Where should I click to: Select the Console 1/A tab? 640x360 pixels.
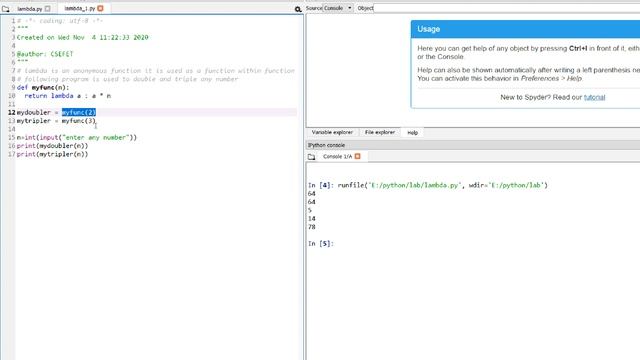click(x=337, y=157)
